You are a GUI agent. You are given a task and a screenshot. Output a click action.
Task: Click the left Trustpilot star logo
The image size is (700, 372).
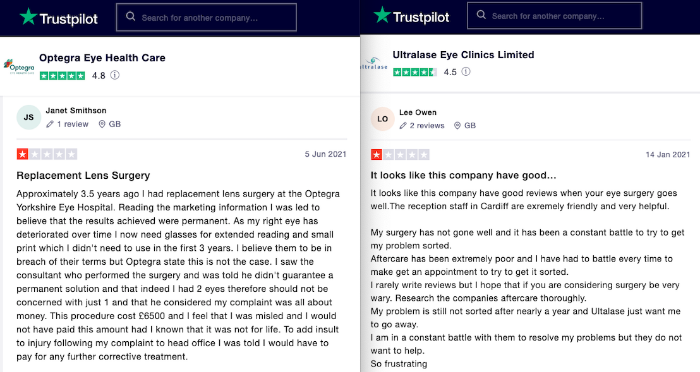pos(29,17)
